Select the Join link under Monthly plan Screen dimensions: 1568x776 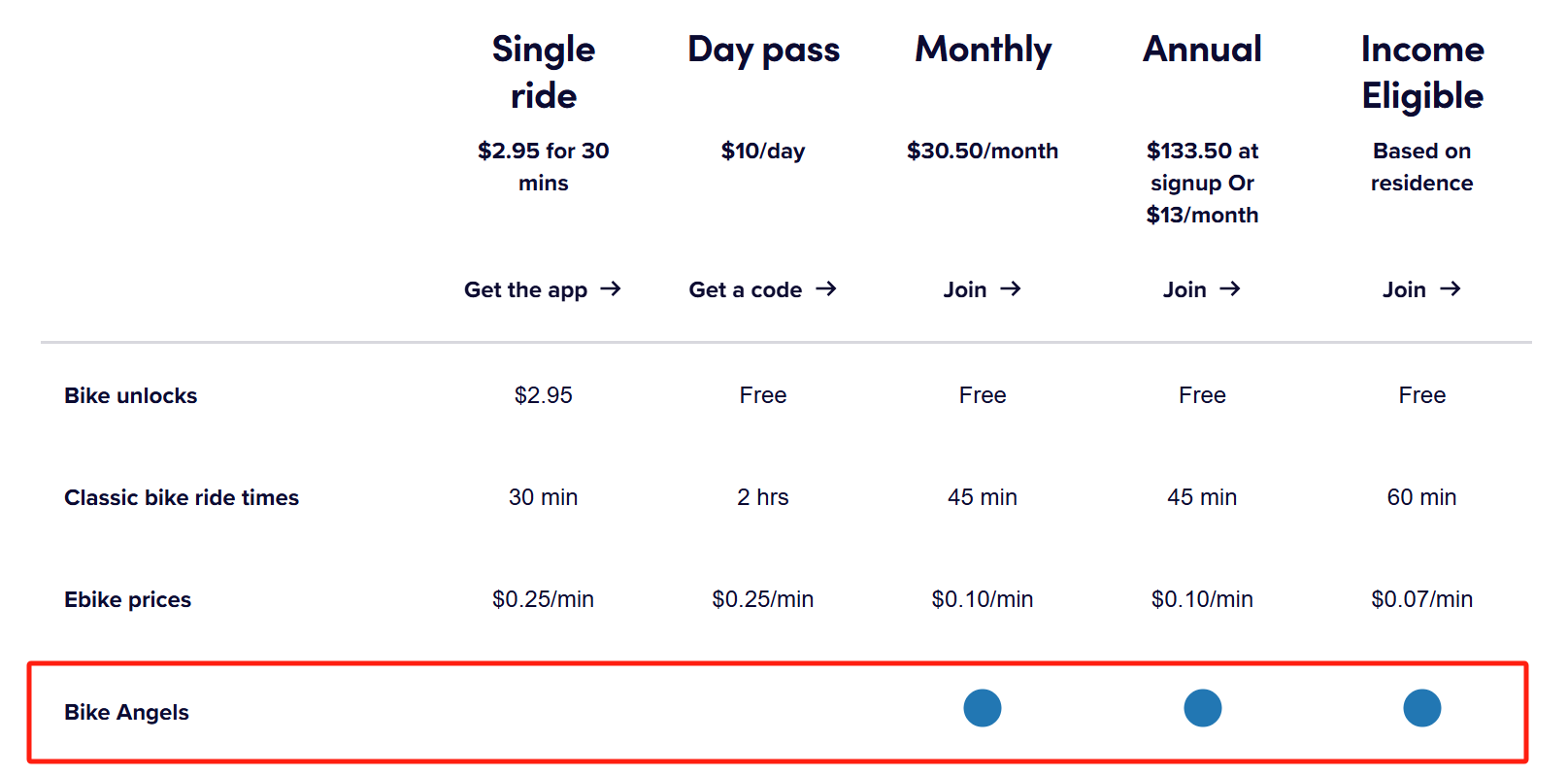[x=965, y=289]
